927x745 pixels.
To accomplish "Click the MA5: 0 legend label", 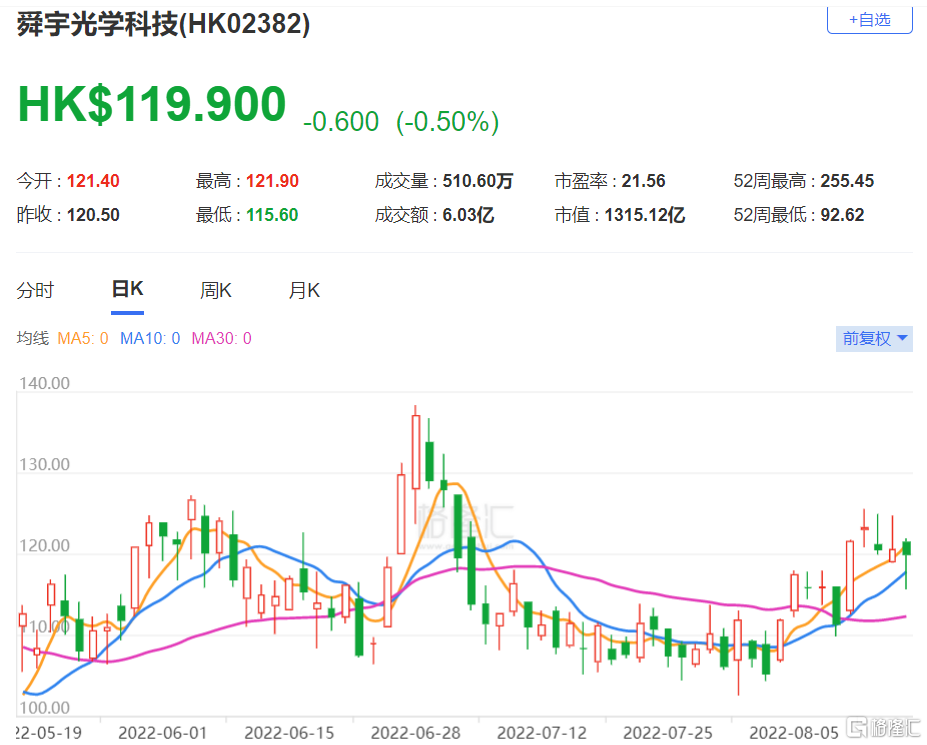I will coord(83,339).
